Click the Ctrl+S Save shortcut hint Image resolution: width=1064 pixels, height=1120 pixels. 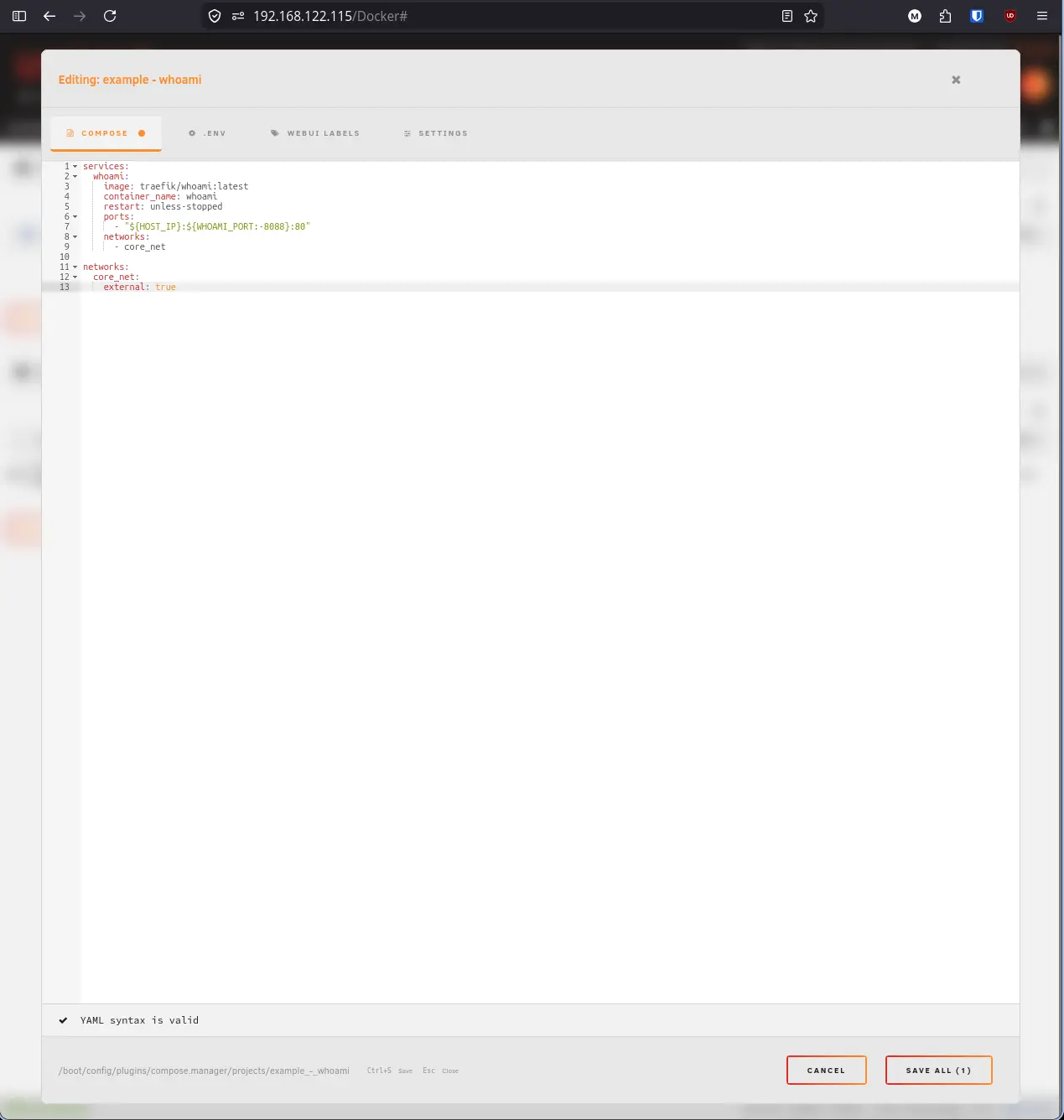[x=390, y=1071]
